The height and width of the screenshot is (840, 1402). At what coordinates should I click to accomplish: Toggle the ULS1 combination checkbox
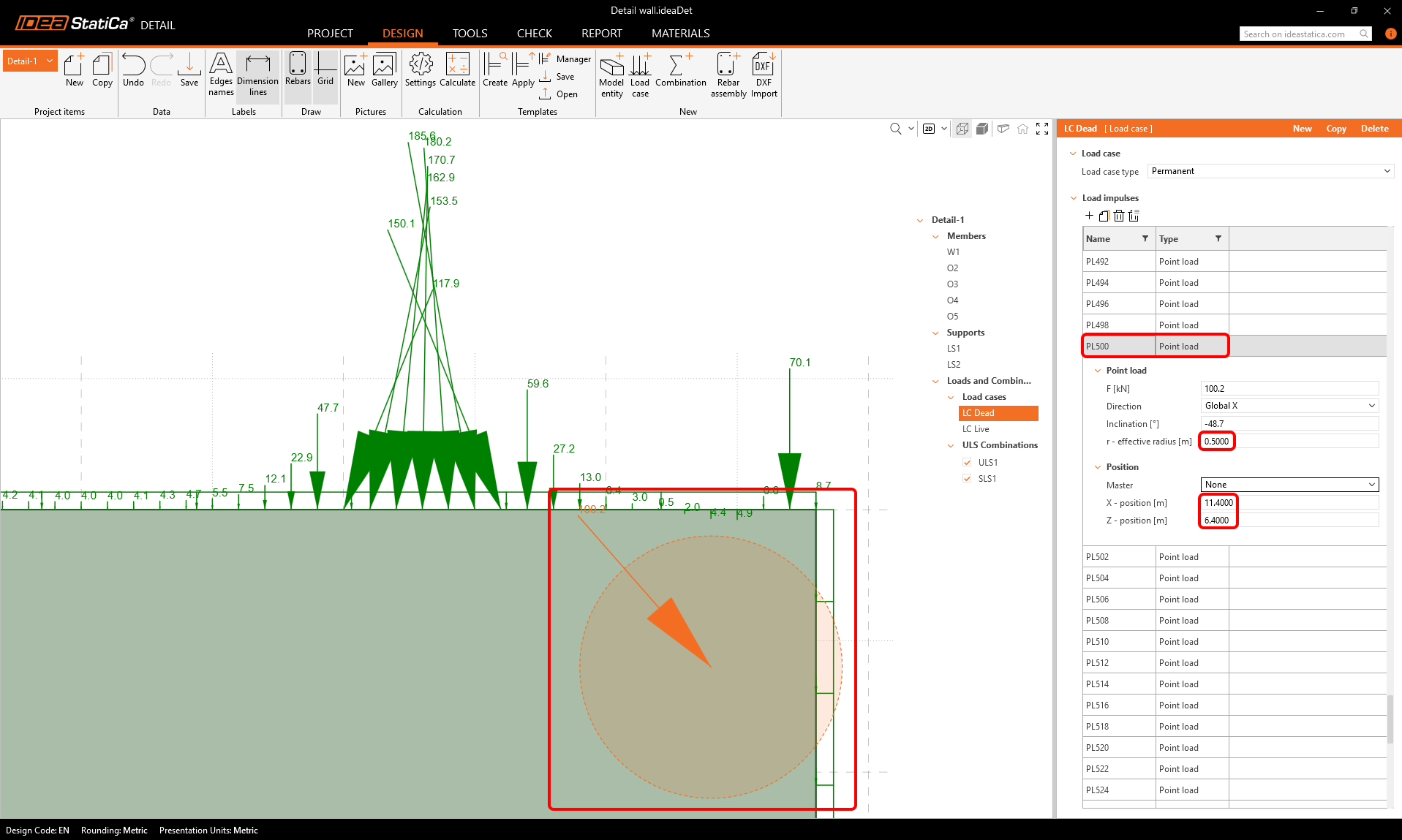point(967,463)
